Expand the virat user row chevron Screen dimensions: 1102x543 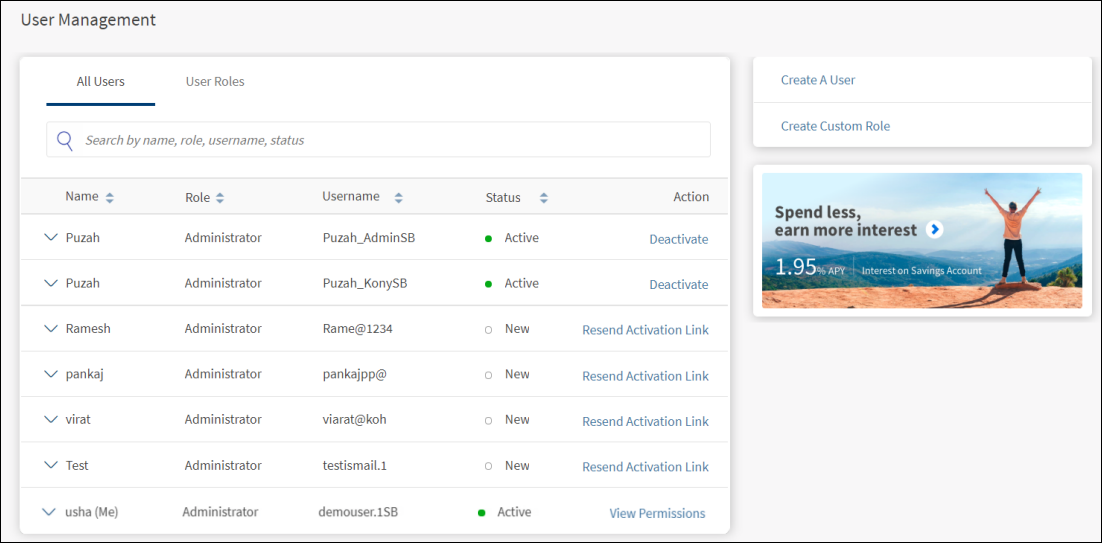[51, 420]
